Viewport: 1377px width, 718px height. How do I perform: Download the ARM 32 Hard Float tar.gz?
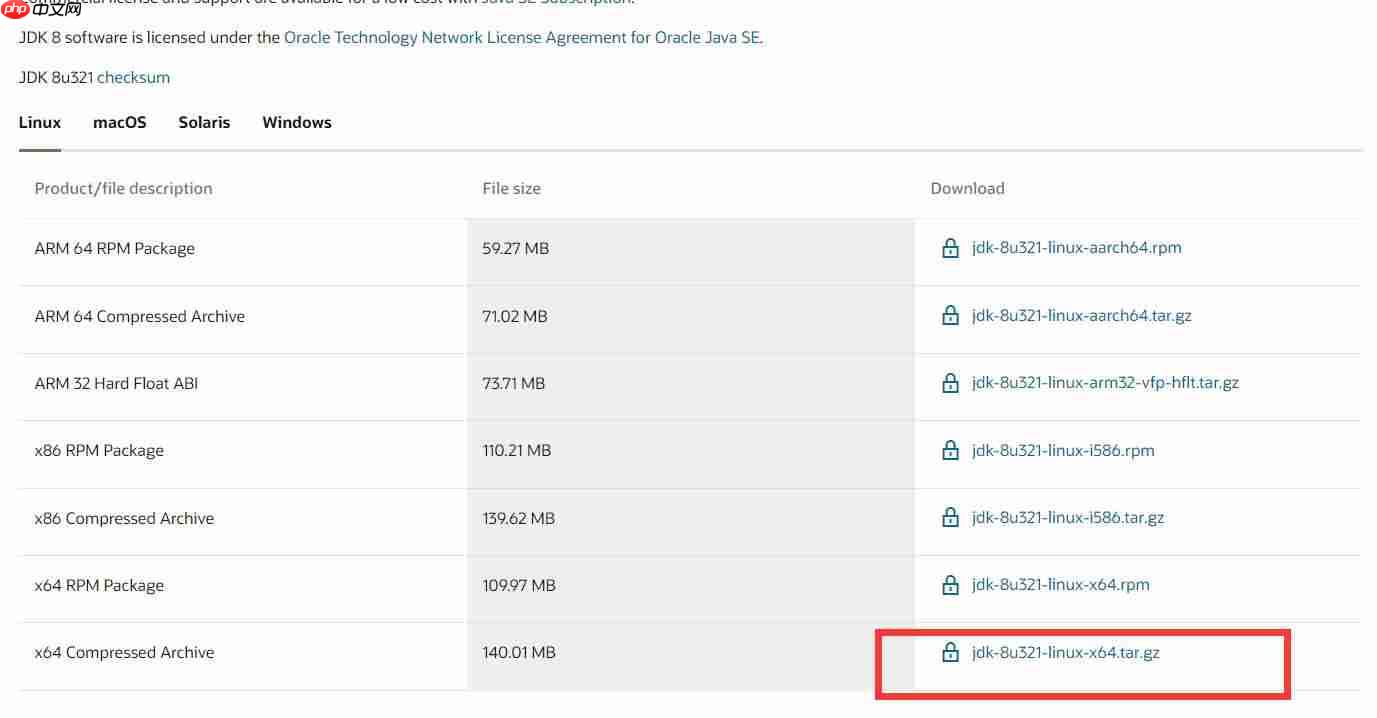point(1105,383)
